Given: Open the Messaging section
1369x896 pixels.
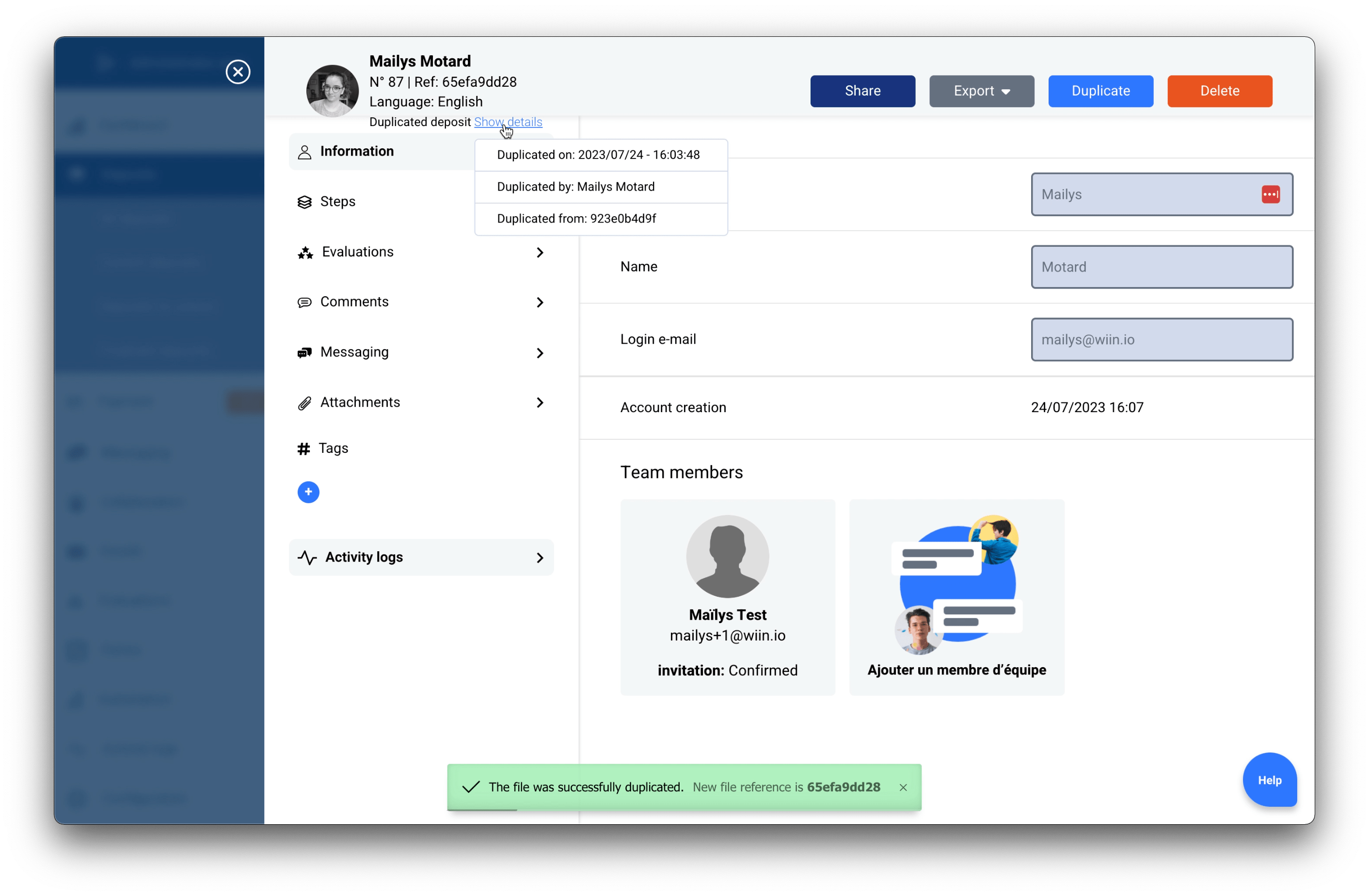Looking at the screenshot, I should click(421, 352).
